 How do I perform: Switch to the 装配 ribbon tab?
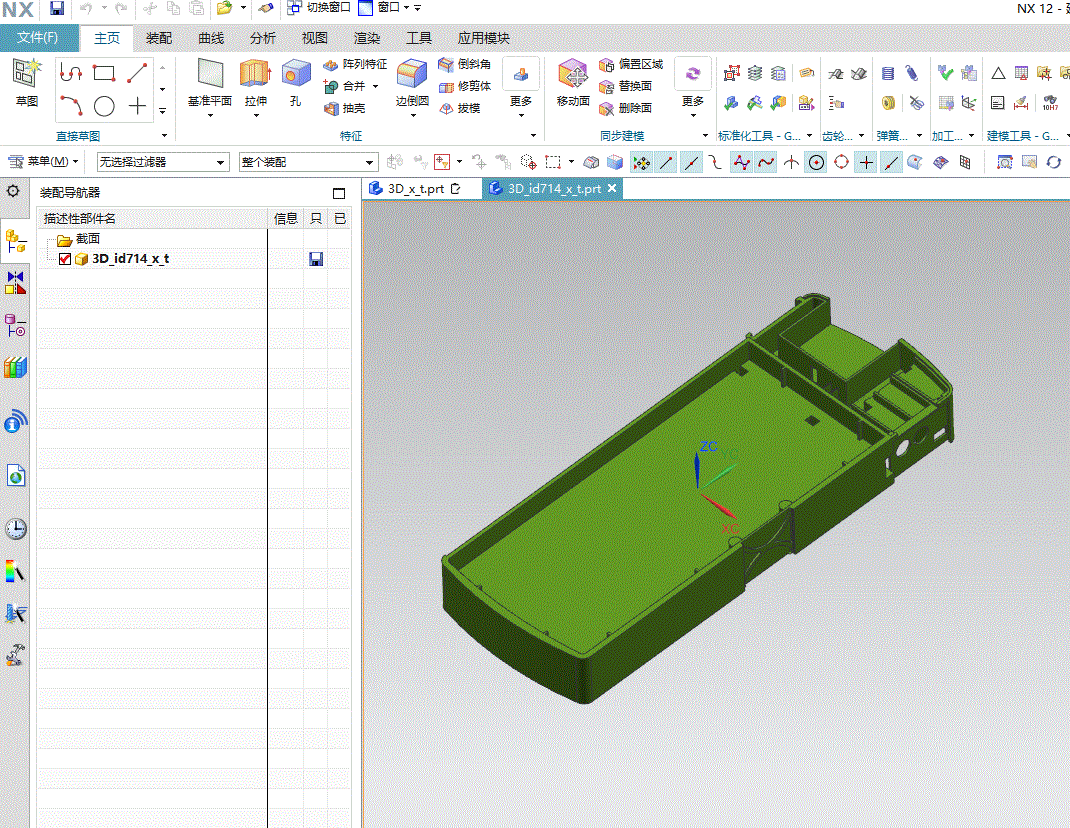pyautogui.click(x=158, y=38)
